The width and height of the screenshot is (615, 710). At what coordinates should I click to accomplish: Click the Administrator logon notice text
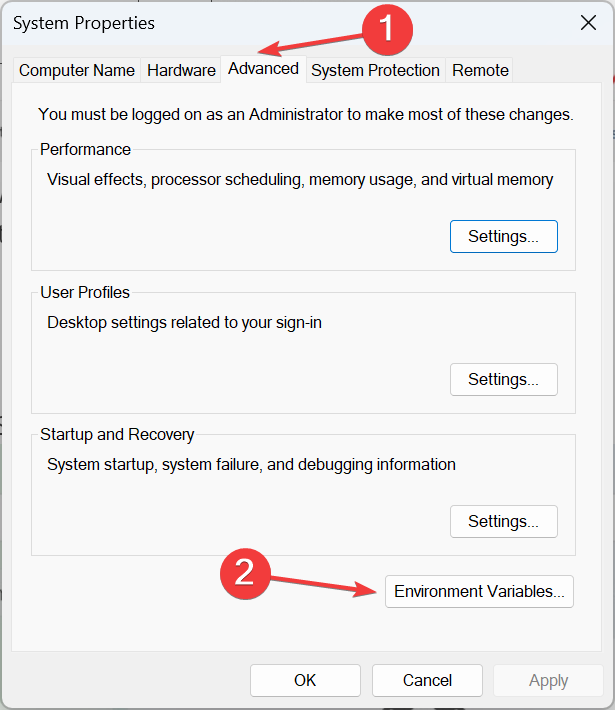click(x=306, y=115)
